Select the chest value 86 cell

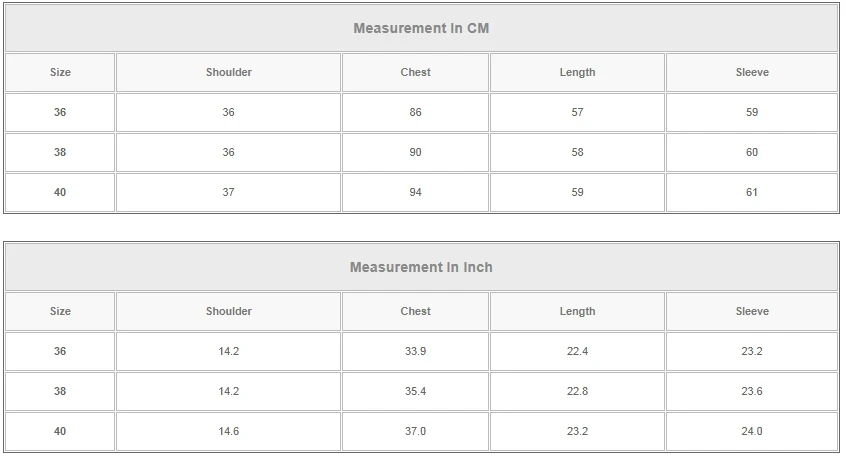click(x=415, y=112)
